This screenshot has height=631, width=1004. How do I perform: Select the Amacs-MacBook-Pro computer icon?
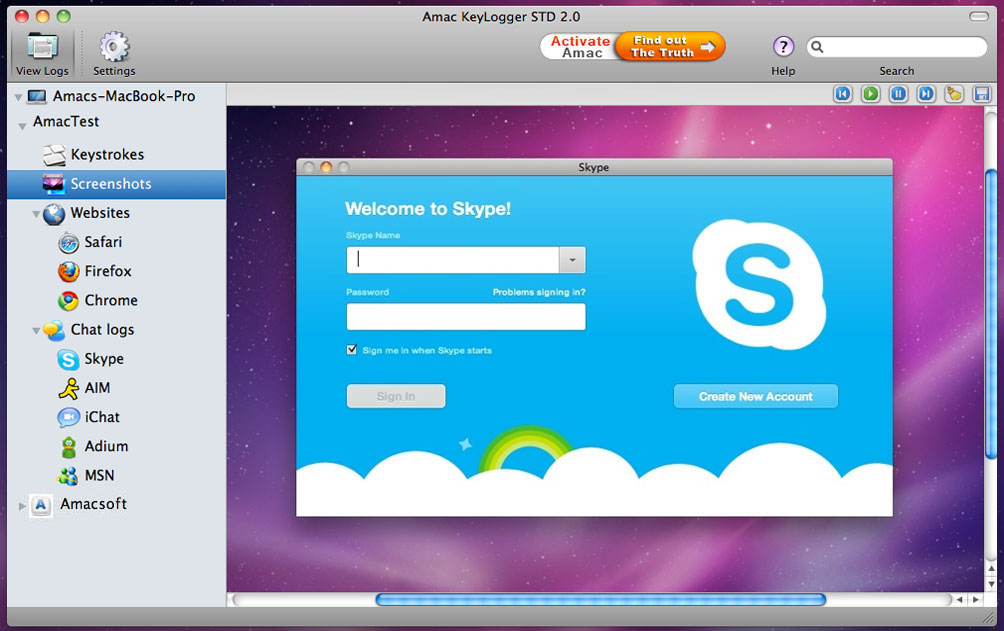[x=37, y=97]
